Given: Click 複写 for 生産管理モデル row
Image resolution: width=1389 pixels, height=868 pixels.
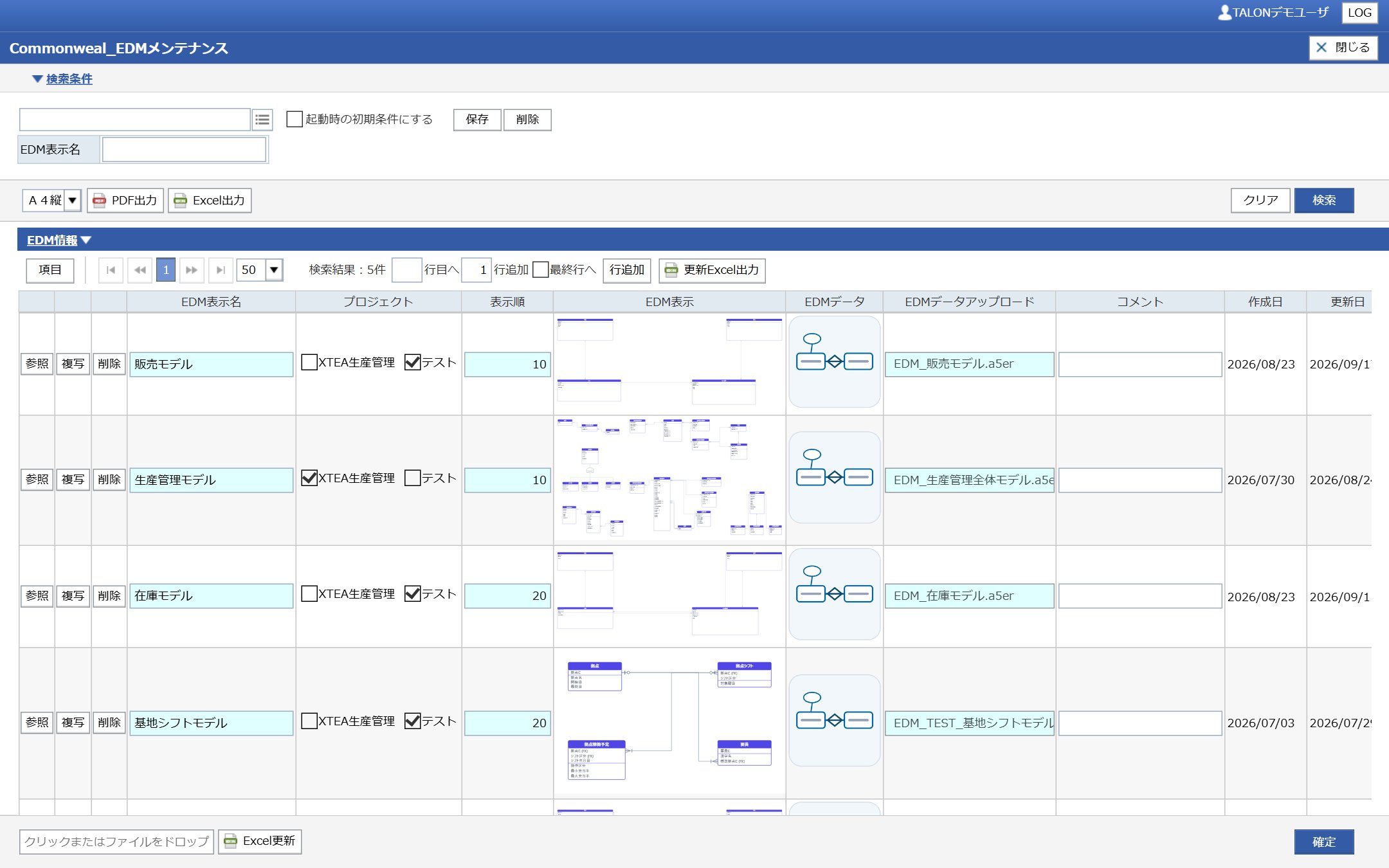Looking at the screenshot, I should [73, 480].
